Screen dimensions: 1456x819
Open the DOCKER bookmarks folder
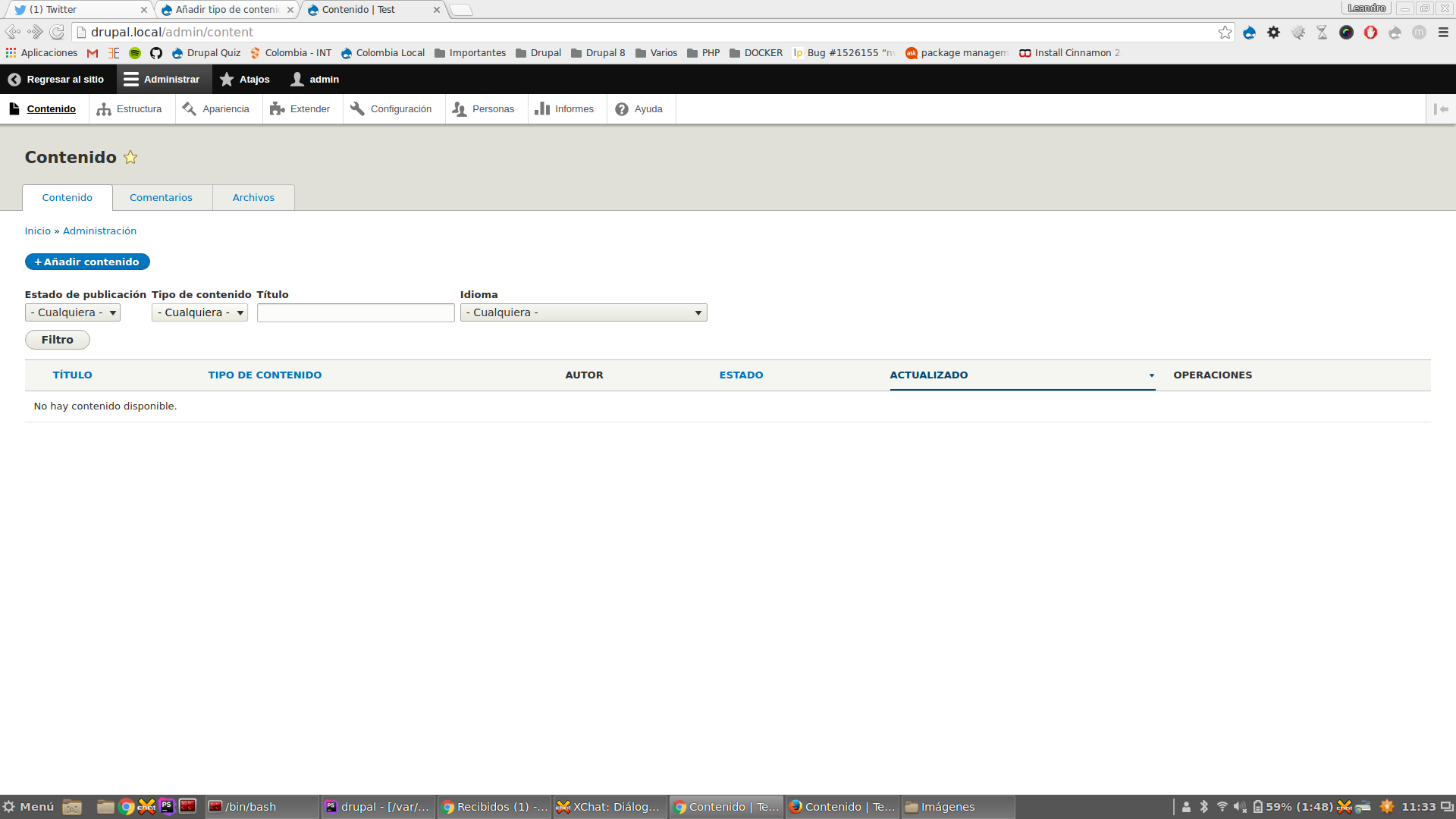(x=755, y=53)
